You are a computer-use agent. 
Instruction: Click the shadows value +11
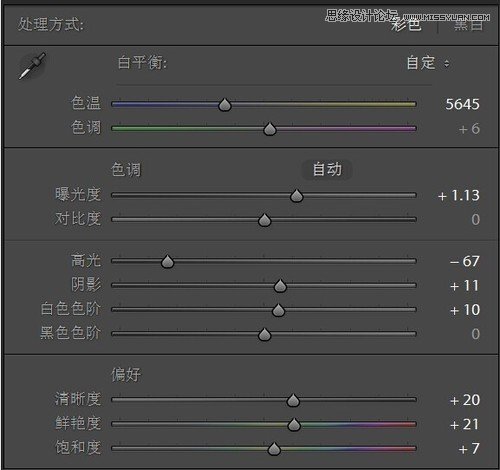coord(464,286)
